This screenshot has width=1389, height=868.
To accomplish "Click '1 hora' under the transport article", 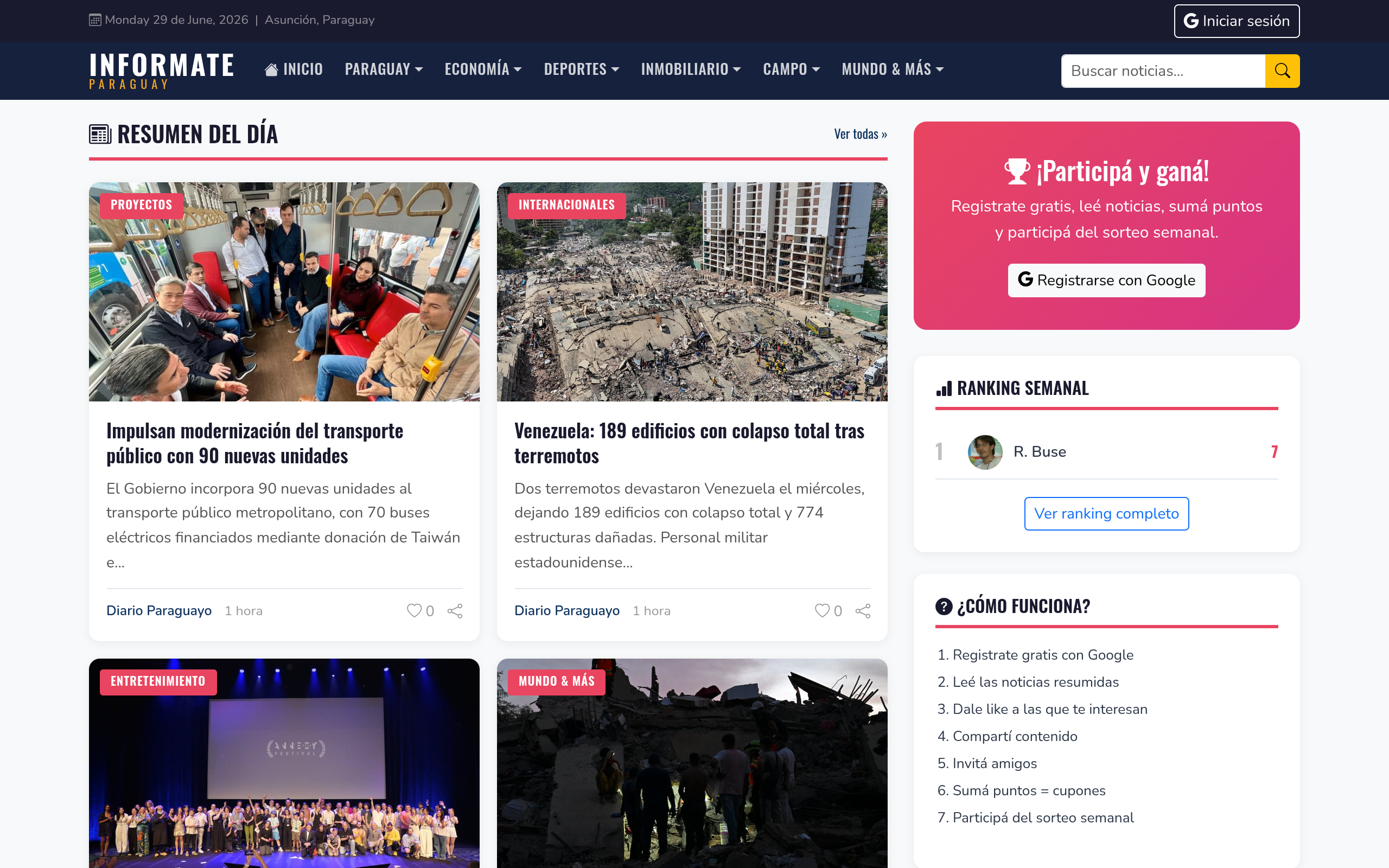I will click(x=244, y=611).
